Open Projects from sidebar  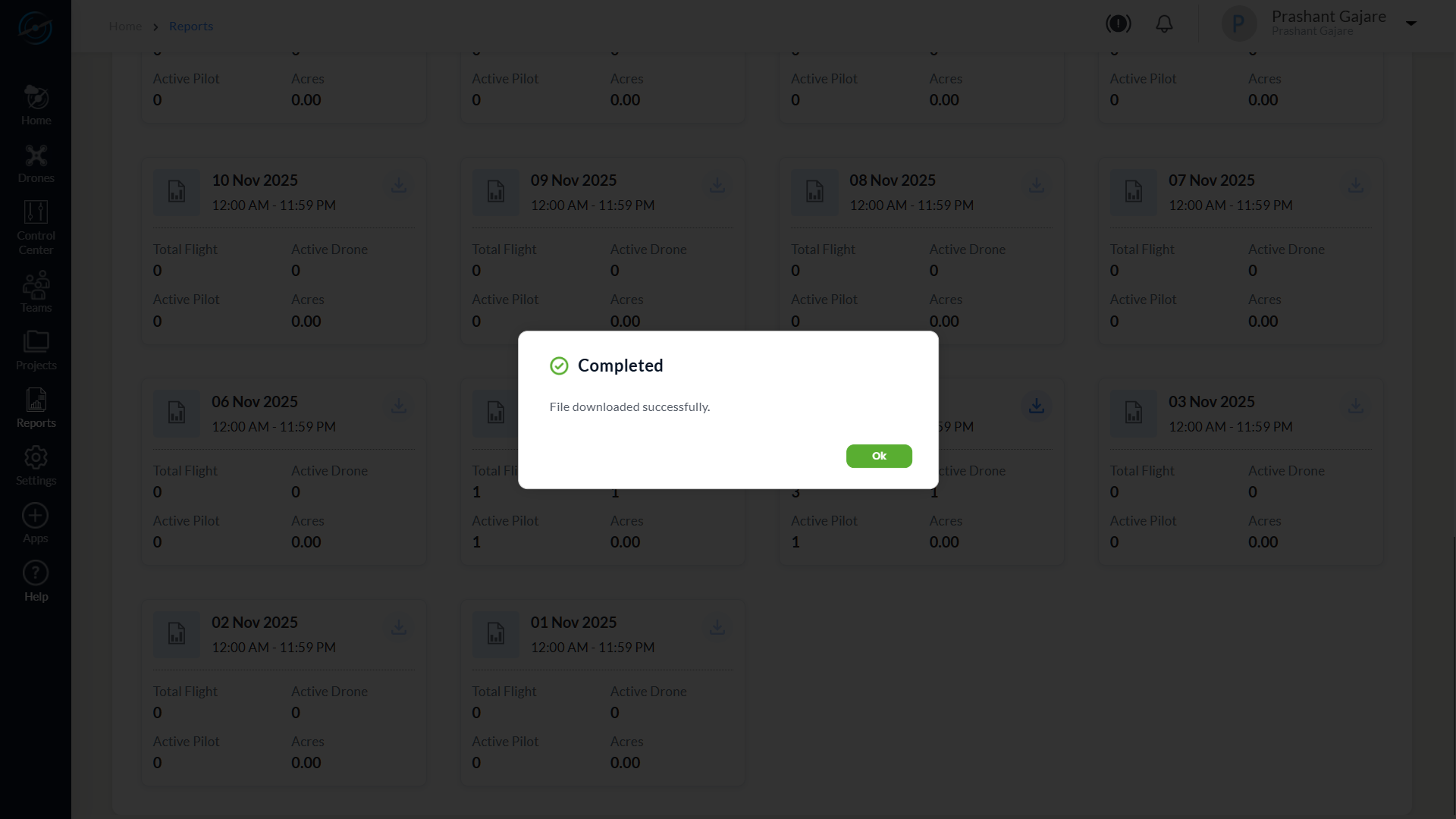tap(36, 350)
